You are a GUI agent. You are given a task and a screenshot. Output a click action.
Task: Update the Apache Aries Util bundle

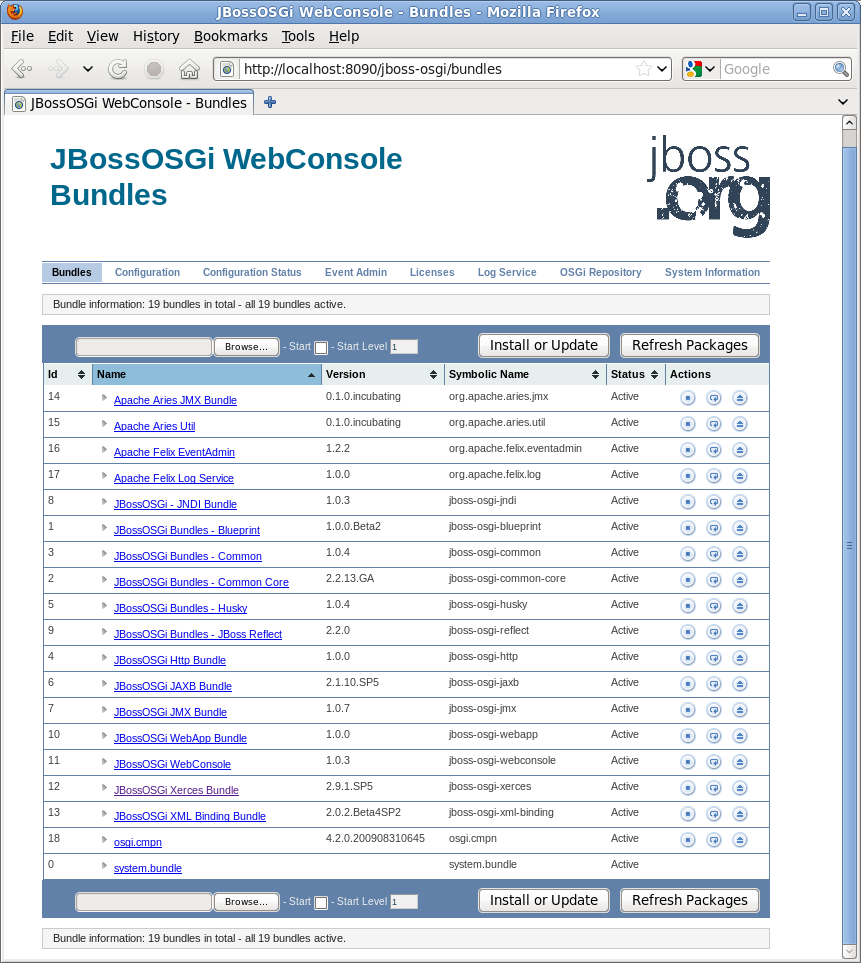coord(714,424)
